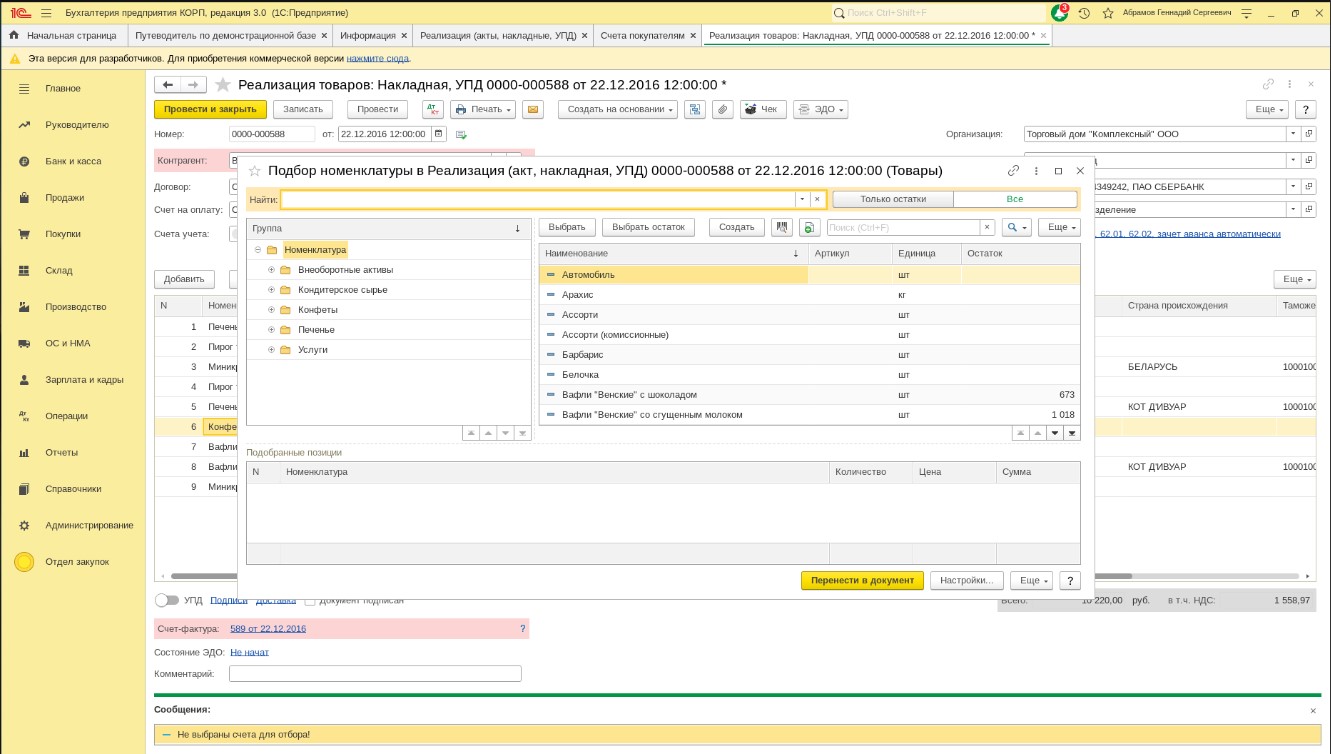Open the Печать dropdown
Screen dimensions: 1331x754
[483, 109]
